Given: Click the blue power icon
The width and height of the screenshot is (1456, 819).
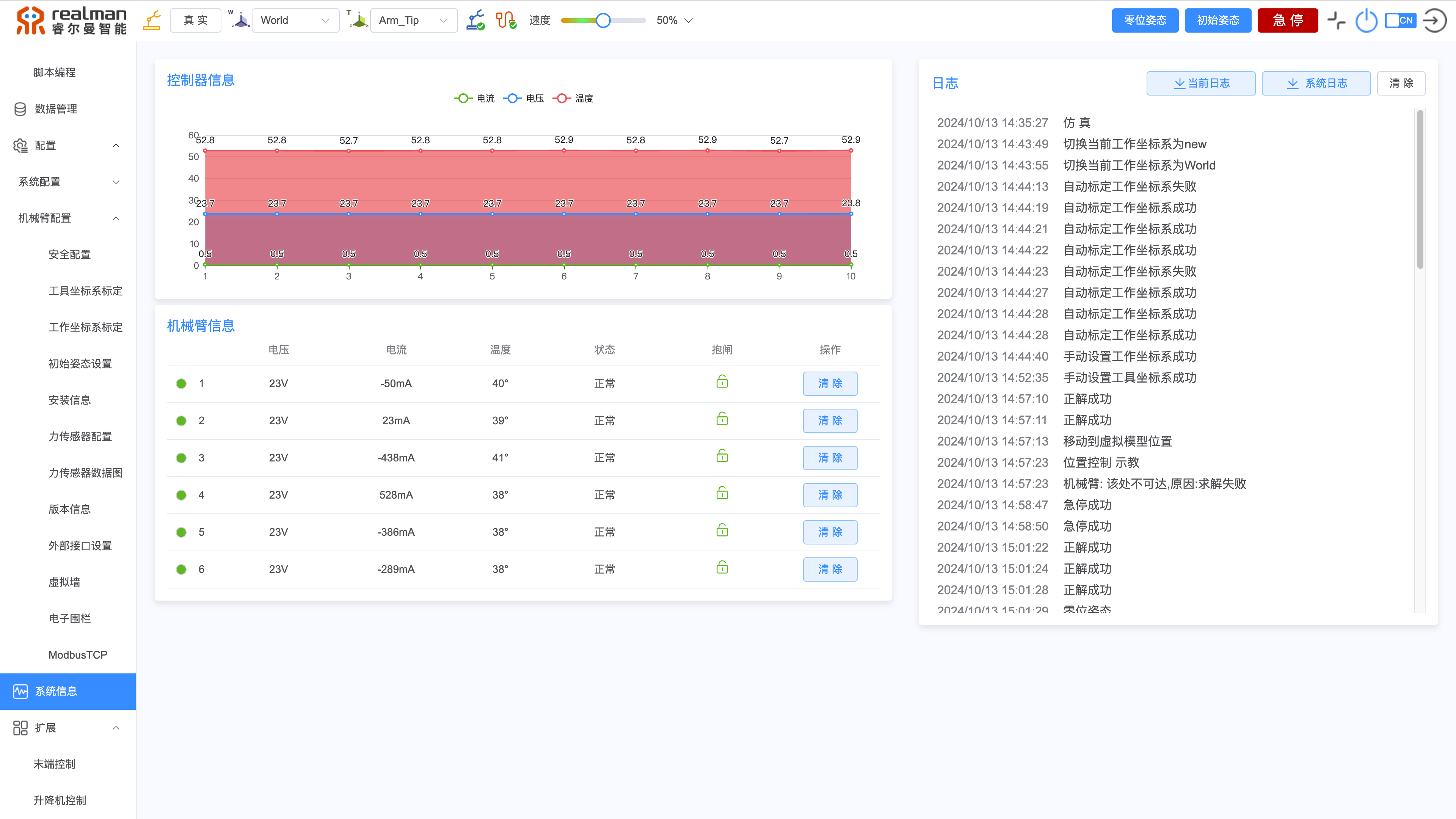Looking at the screenshot, I should point(1367,20).
